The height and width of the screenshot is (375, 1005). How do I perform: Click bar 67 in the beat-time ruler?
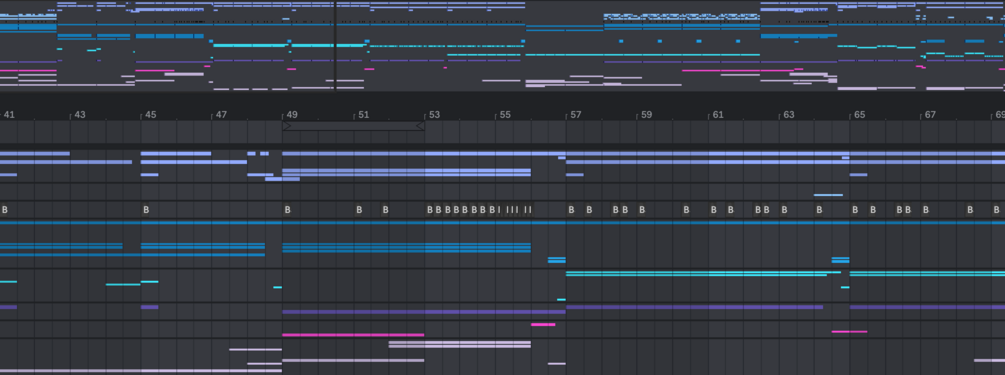click(x=930, y=115)
